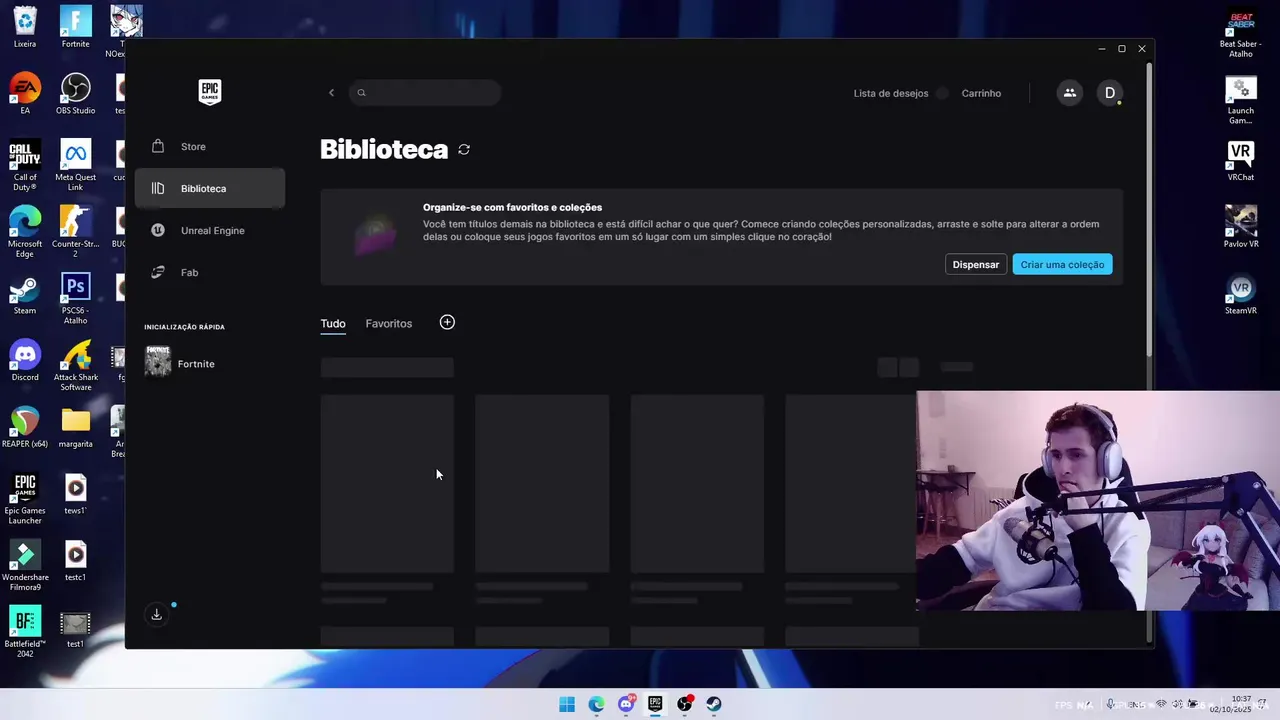The width and height of the screenshot is (1280, 720).
Task: Click the Dispensar button
Action: pyautogui.click(x=976, y=265)
